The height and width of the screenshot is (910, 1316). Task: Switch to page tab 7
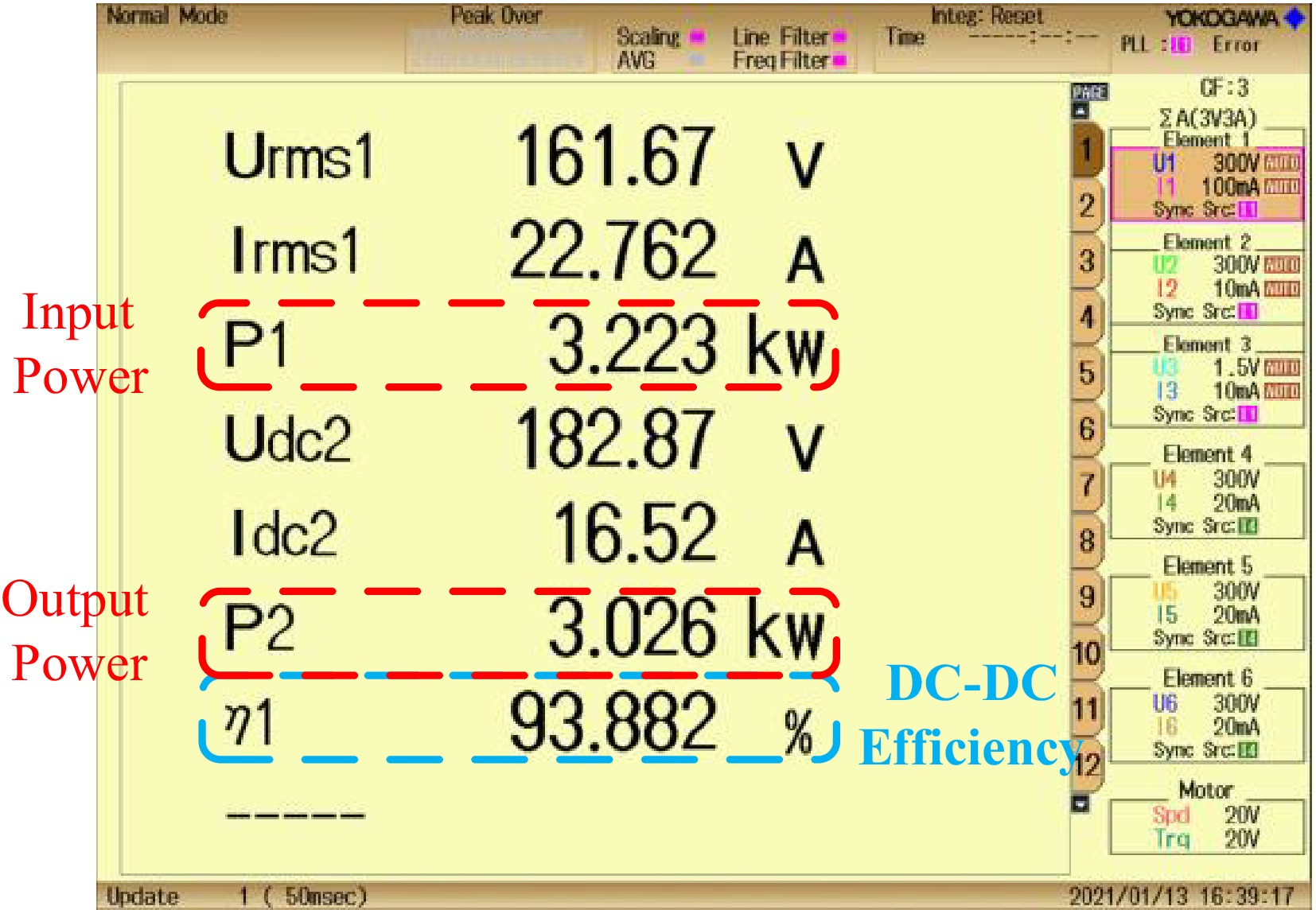click(1087, 484)
